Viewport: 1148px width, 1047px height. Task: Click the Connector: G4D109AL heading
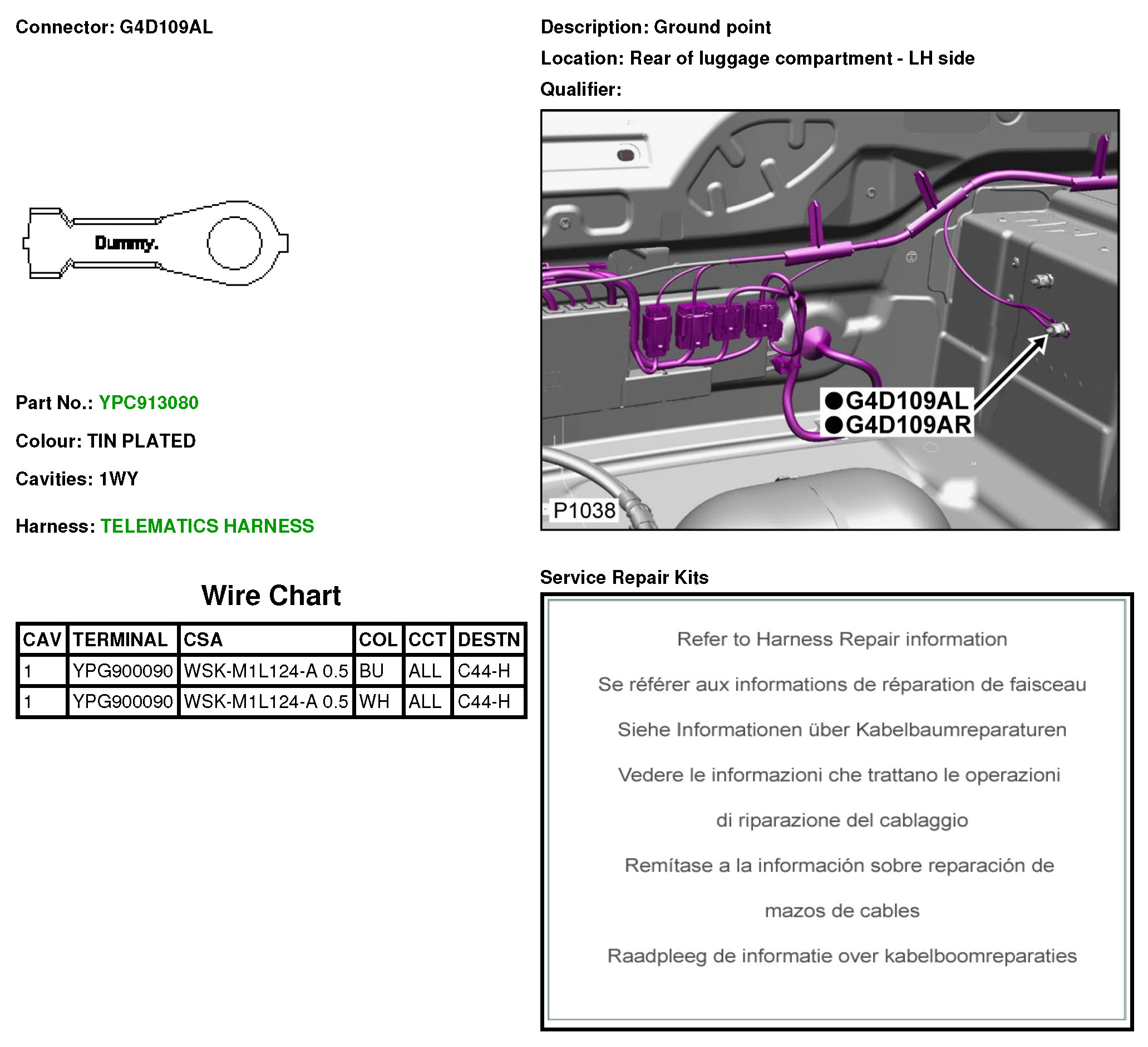click(114, 27)
